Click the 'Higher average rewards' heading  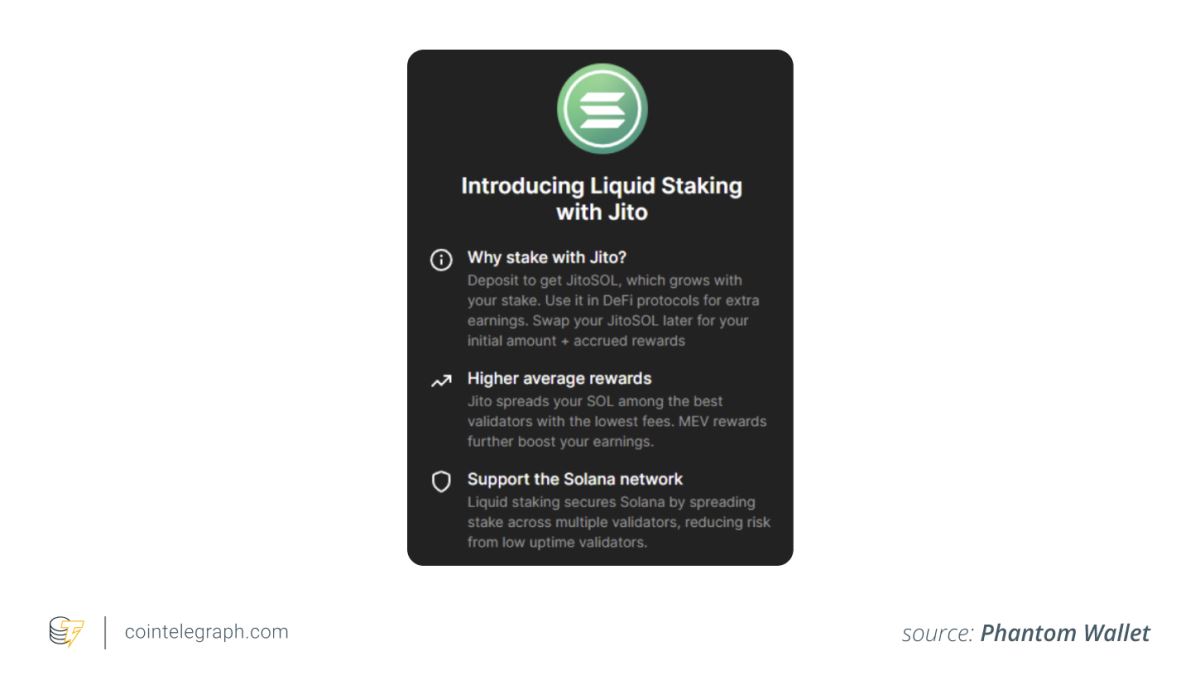click(559, 379)
